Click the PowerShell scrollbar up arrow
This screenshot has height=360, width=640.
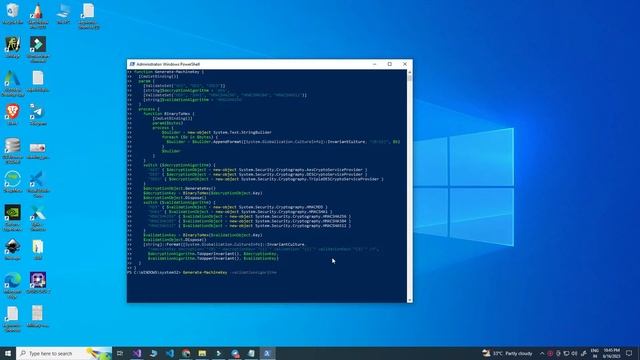[x=409, y=72]
